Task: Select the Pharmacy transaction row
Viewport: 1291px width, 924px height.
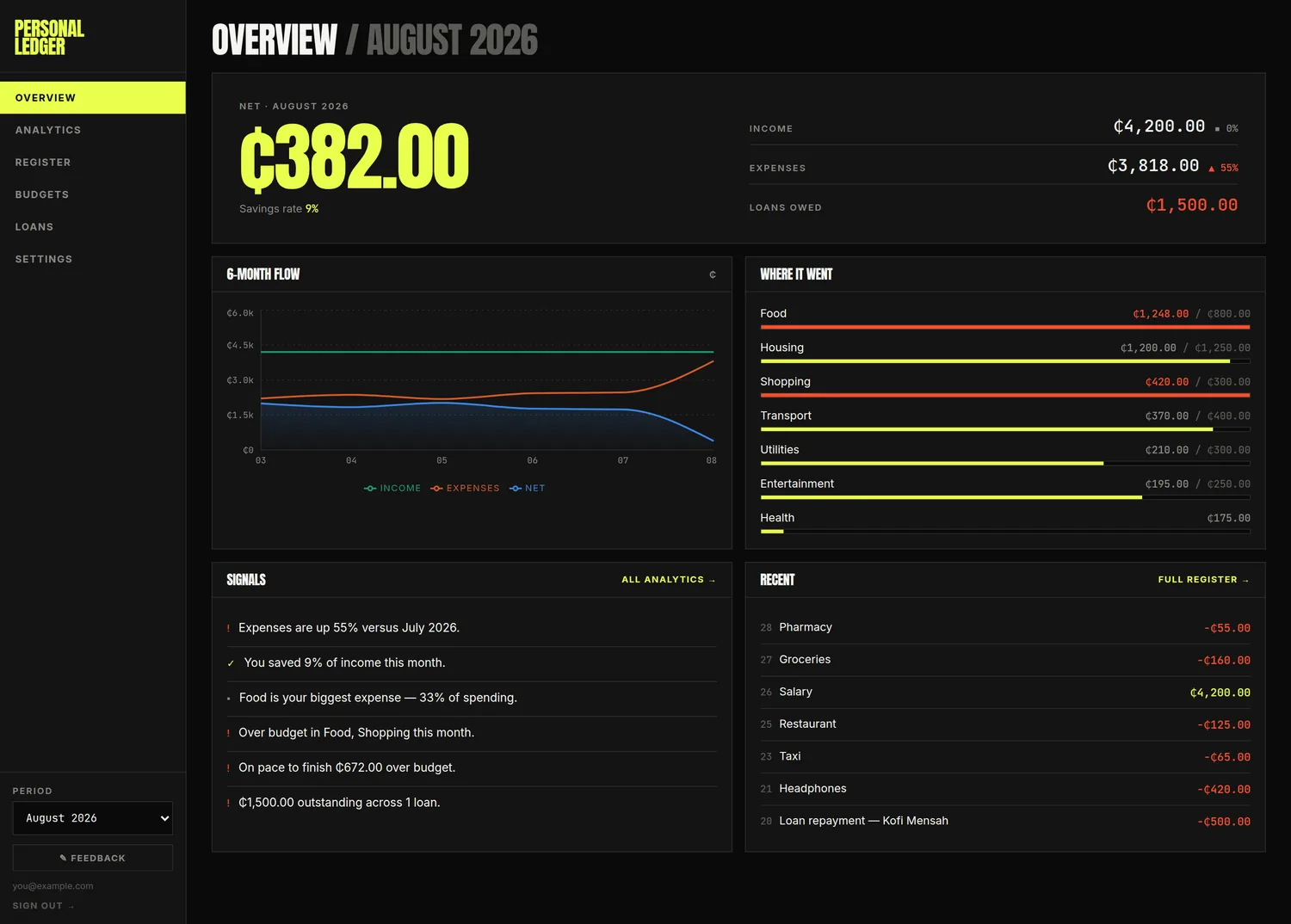Action: [1005, 628]
